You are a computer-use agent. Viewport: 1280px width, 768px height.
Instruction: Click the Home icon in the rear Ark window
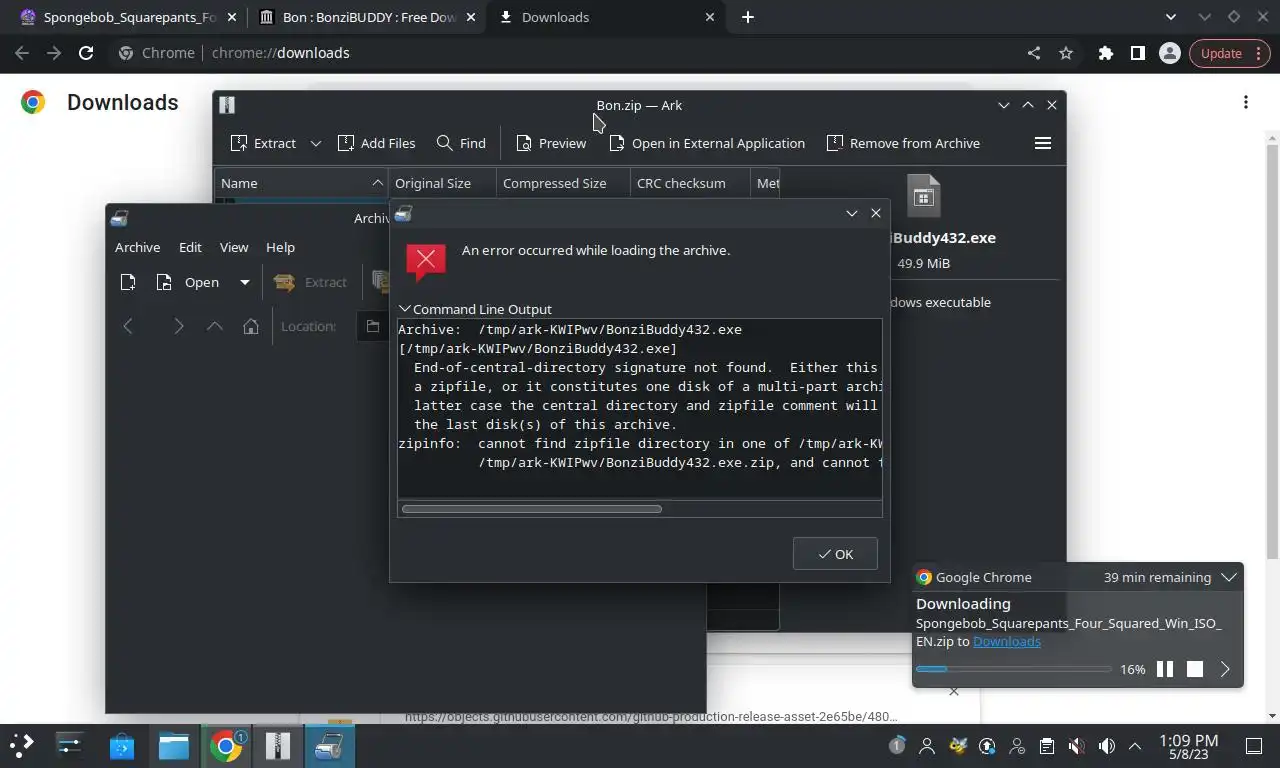[x=251, y=326]
